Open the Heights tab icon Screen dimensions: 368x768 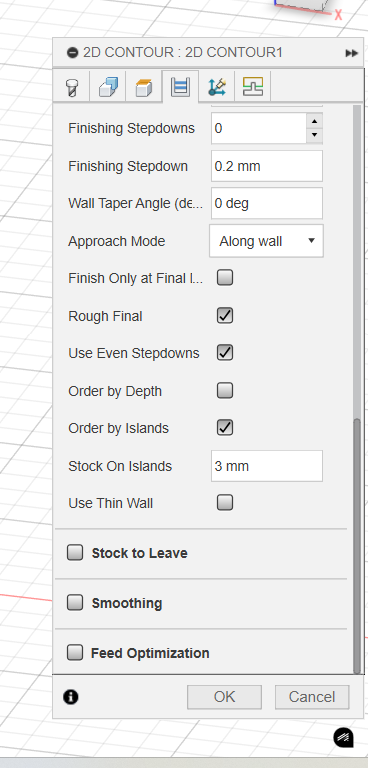tap(144, 88)
